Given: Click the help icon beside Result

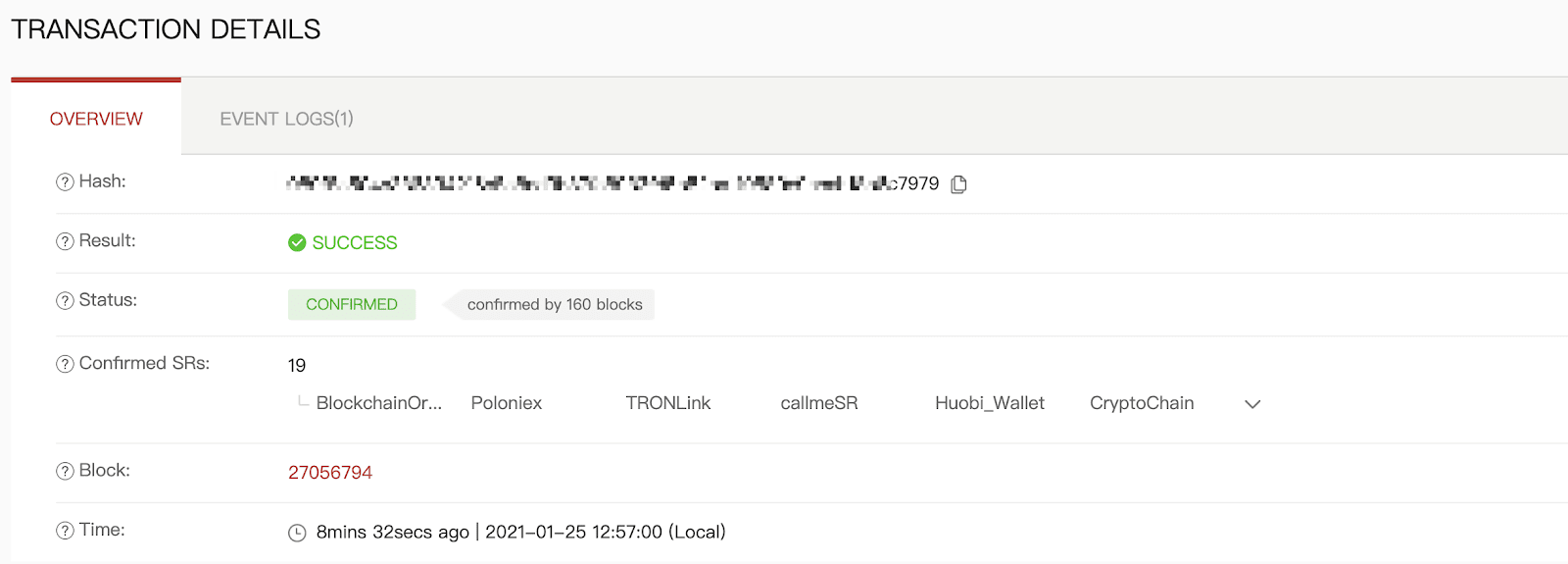Looking at the screenshot, I should [65, 242].
